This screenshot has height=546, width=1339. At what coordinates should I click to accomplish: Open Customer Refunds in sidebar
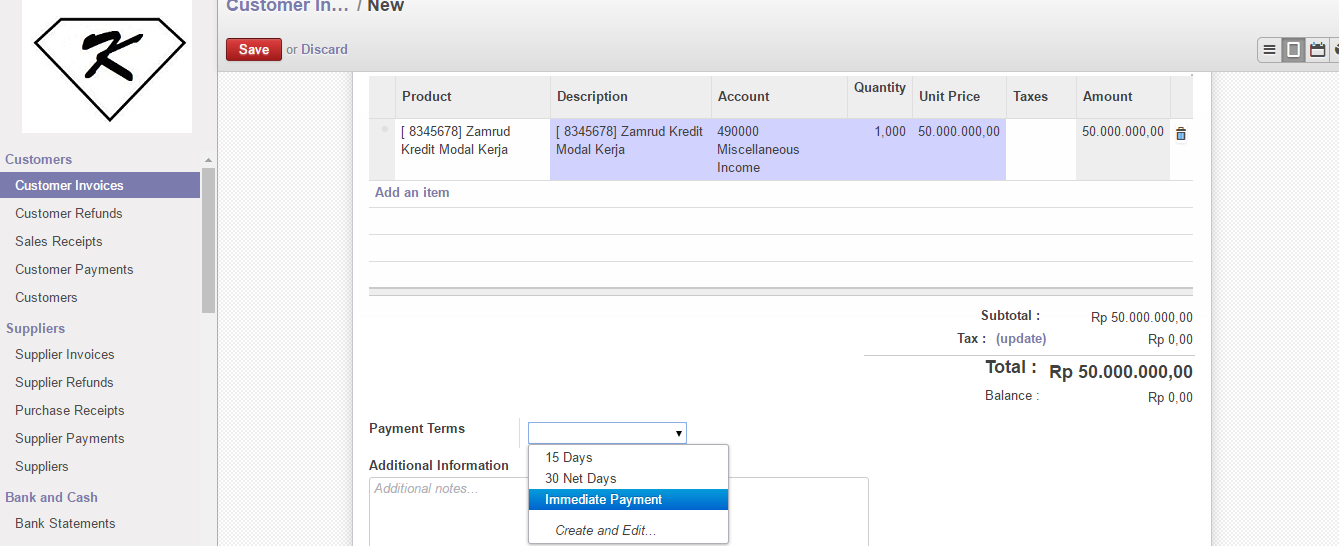[x=69, y=213]
